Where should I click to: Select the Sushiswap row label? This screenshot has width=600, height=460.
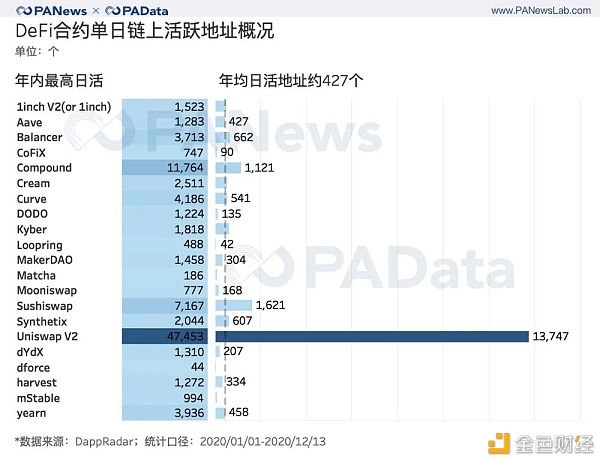click(x=44, y=306)
